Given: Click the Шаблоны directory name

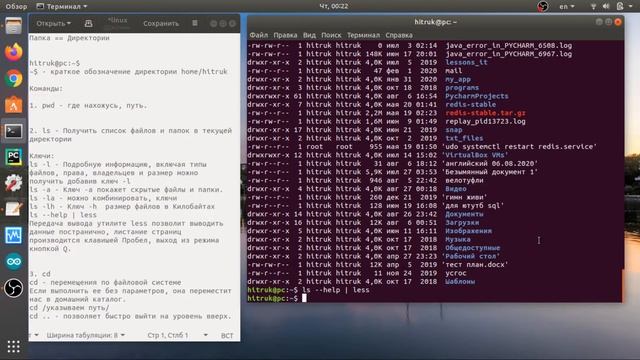Looking at the screenshot, I should coord(460,281).
